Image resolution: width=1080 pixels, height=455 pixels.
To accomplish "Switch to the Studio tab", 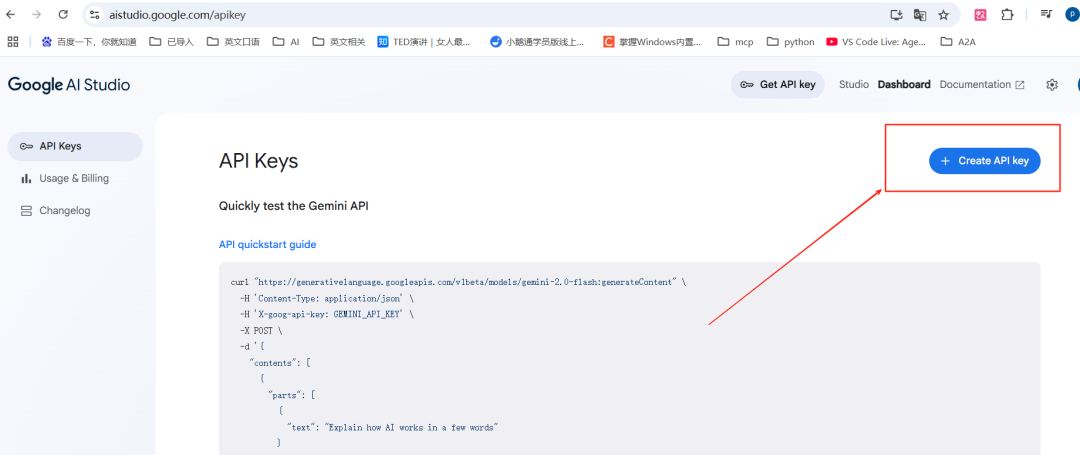I will coord(853,85).
